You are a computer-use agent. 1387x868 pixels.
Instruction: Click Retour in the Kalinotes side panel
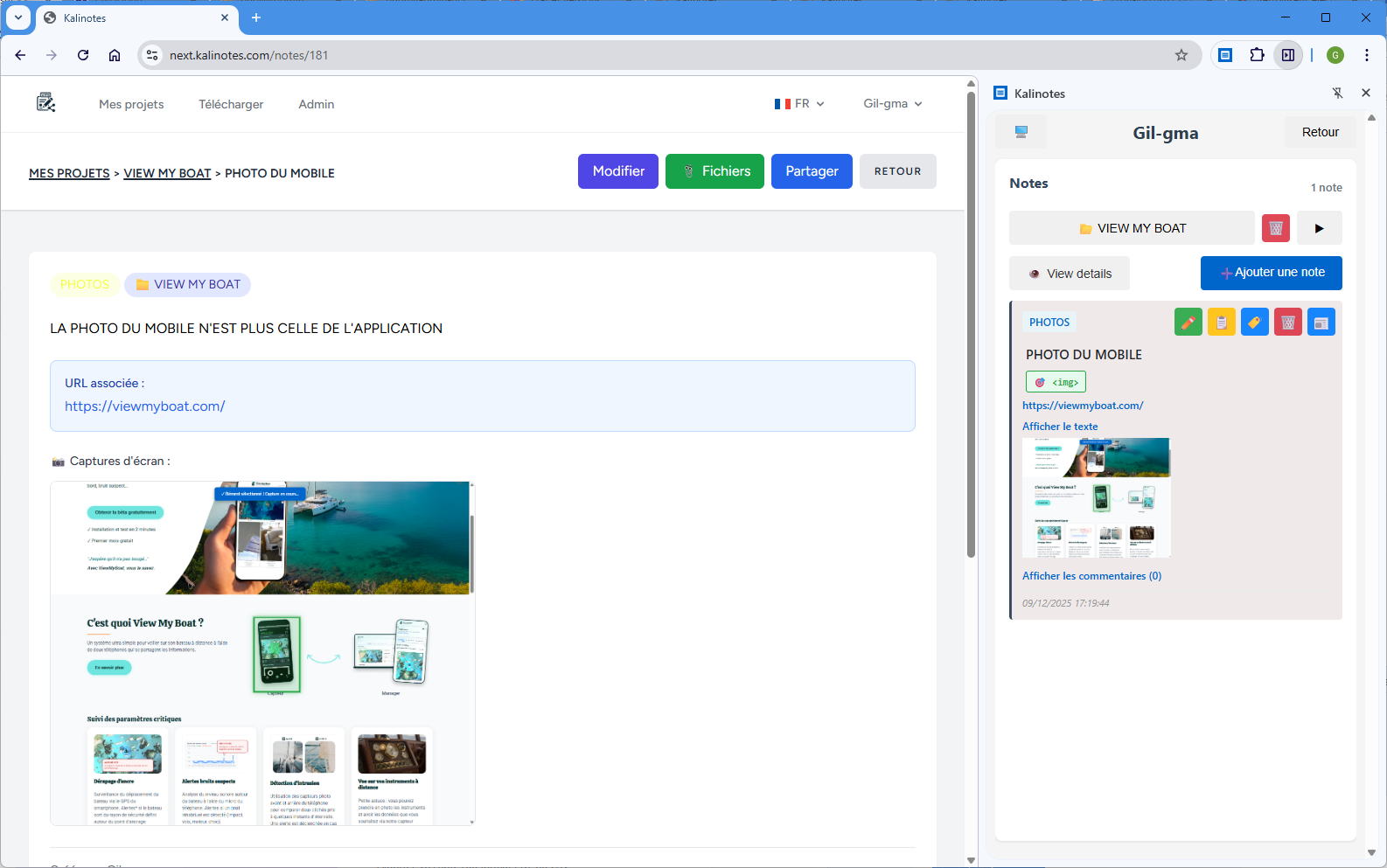pos(1321,132)
